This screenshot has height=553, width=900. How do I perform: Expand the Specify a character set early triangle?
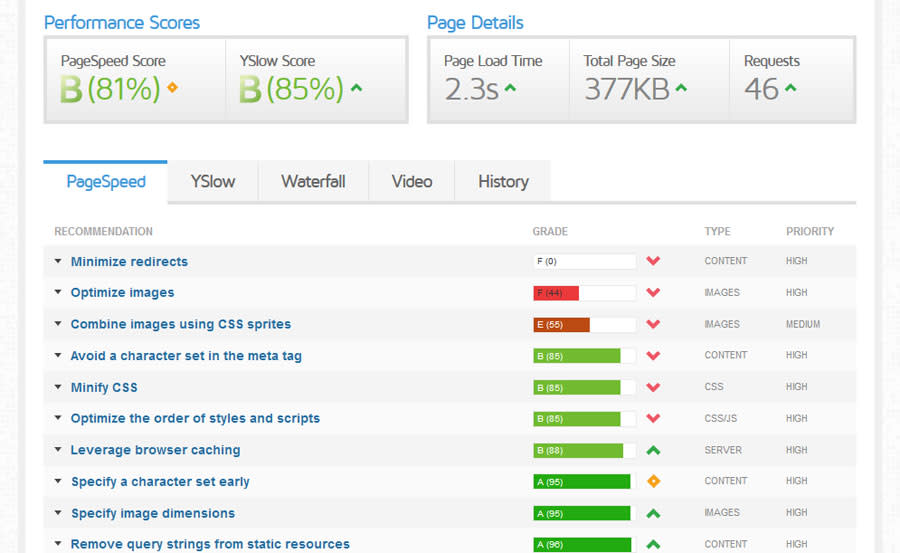58,481
